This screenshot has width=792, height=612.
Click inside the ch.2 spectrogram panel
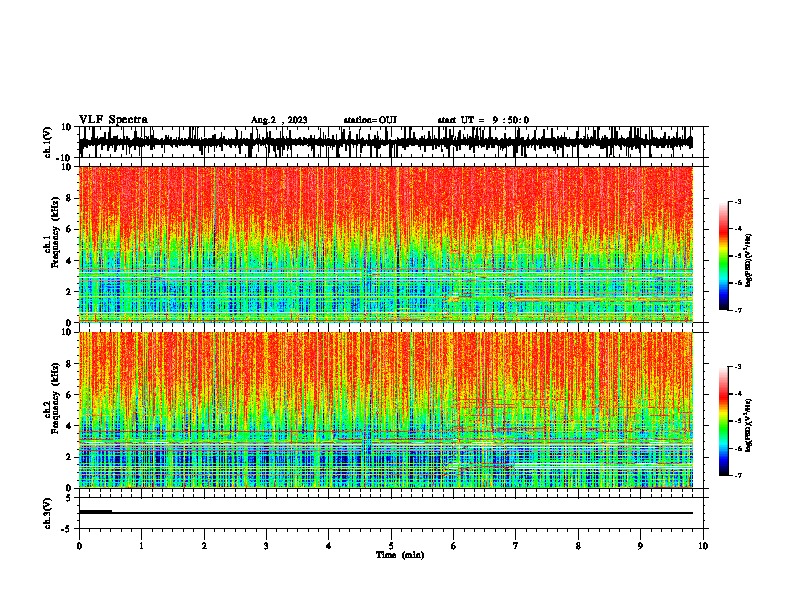(386, 410)
